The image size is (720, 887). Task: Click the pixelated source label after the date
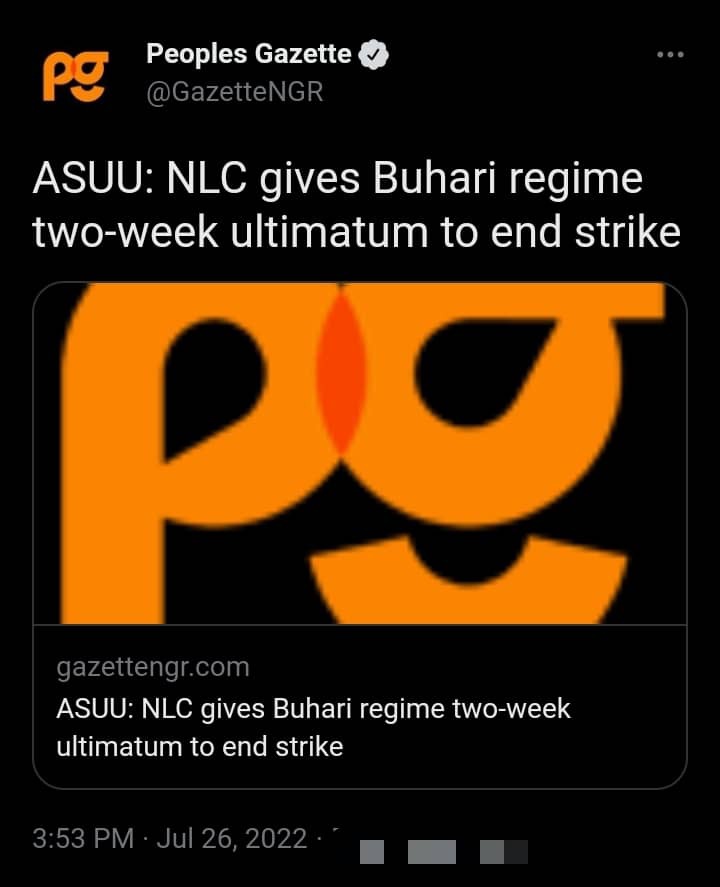(444, 851)
